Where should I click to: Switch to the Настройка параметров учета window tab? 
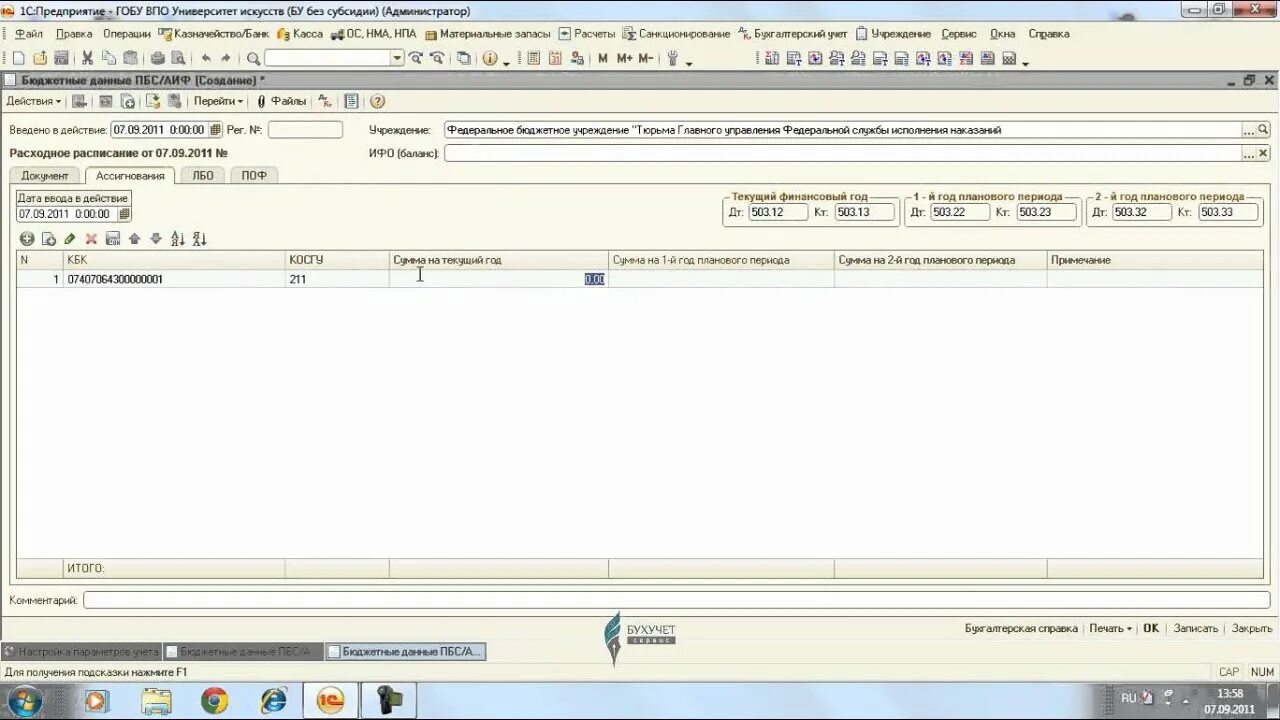click(81, 651)
